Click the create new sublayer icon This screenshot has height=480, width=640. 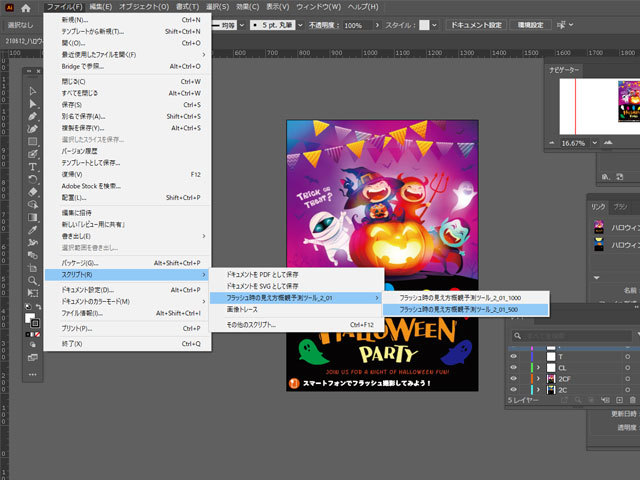pyautogui.click(x=606, y=400)
